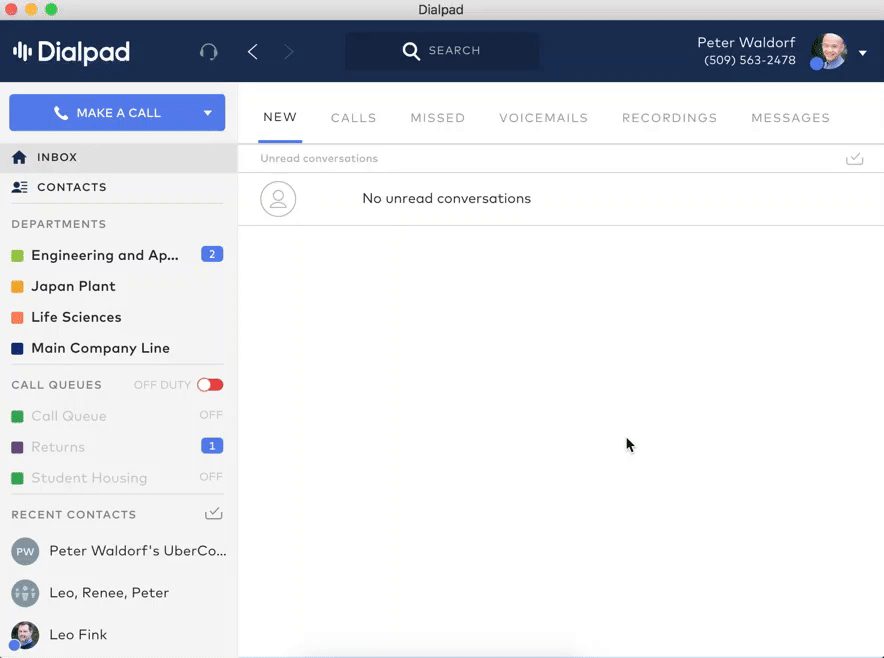Click the red macOS close button

click(11, 10)
